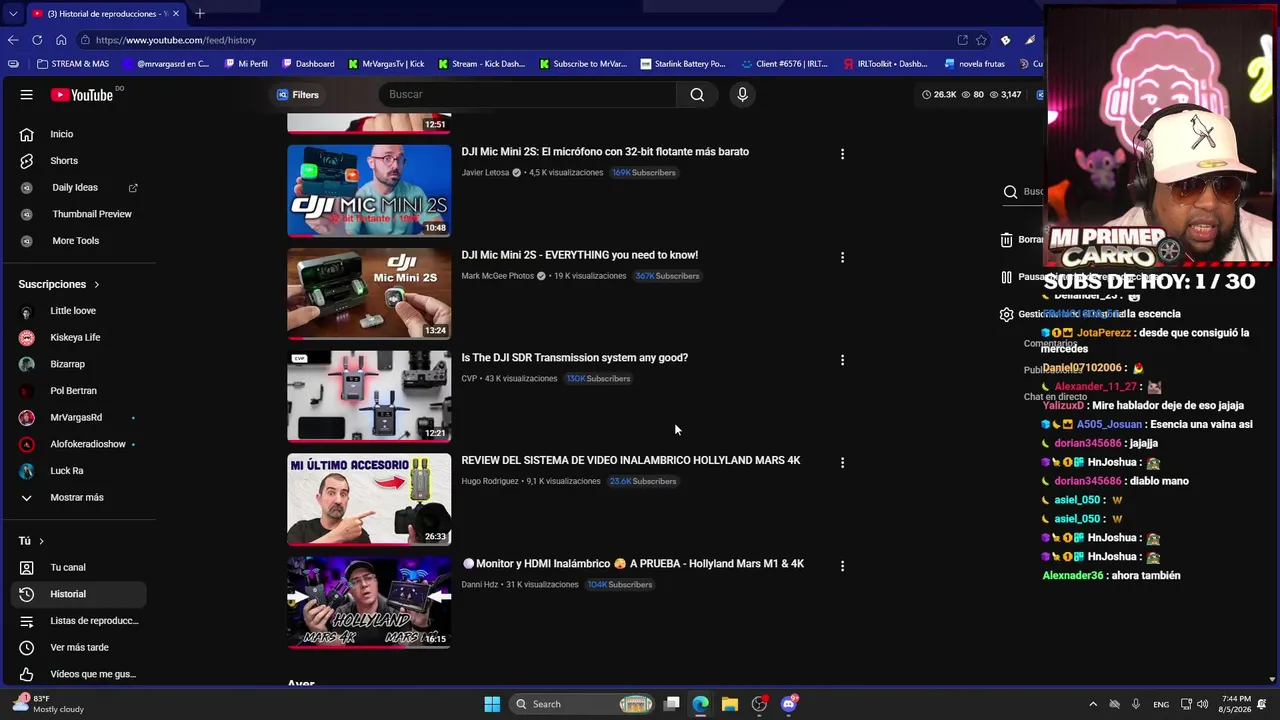Open File Explorer from the taskbar

(x=730, y=704)
